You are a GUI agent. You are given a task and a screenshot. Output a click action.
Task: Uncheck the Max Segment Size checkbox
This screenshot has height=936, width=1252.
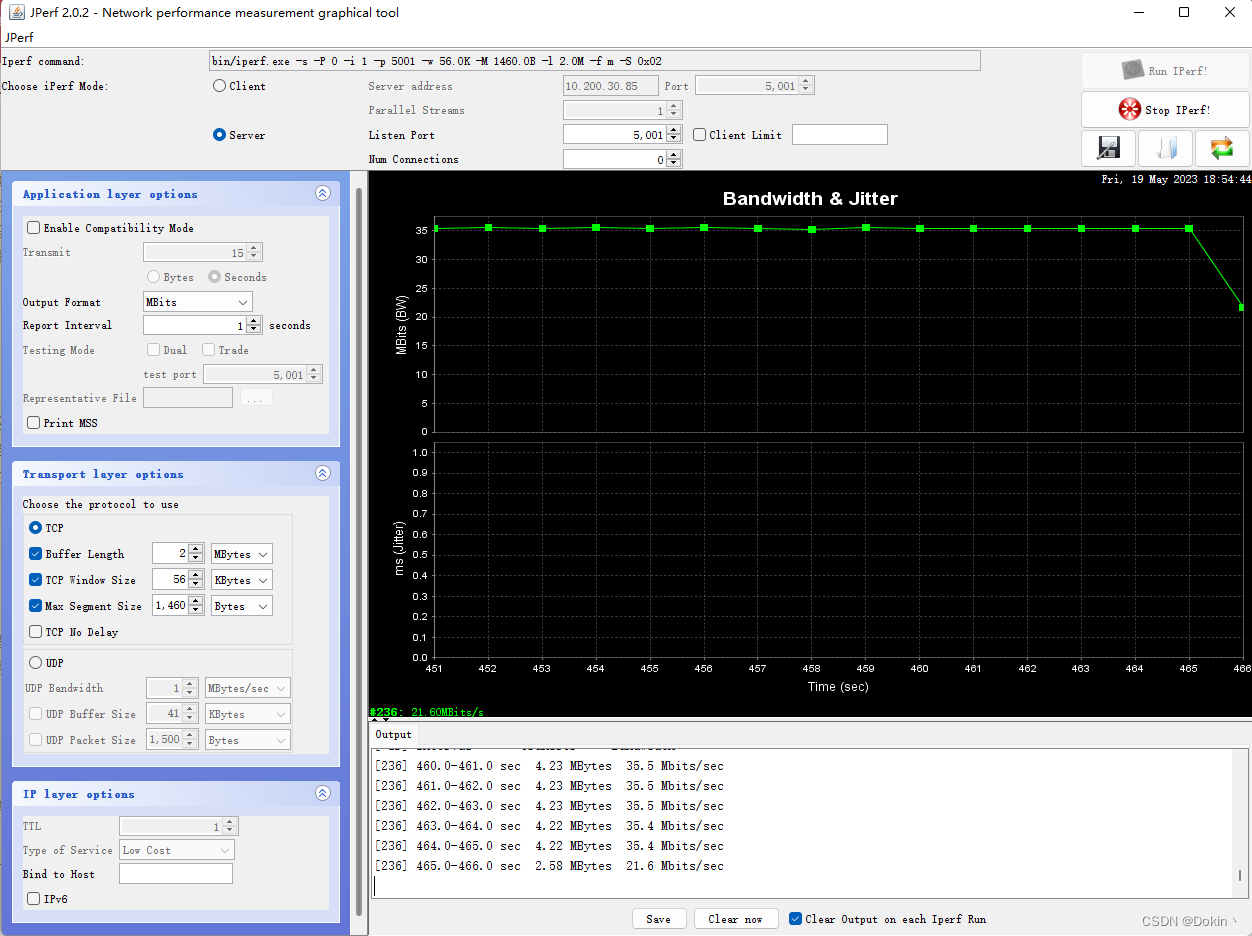click(36, 606)
